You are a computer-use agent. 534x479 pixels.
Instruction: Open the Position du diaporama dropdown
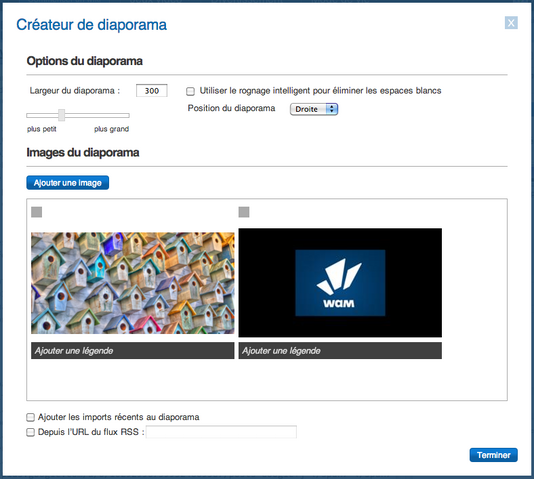tap(314, 109)
